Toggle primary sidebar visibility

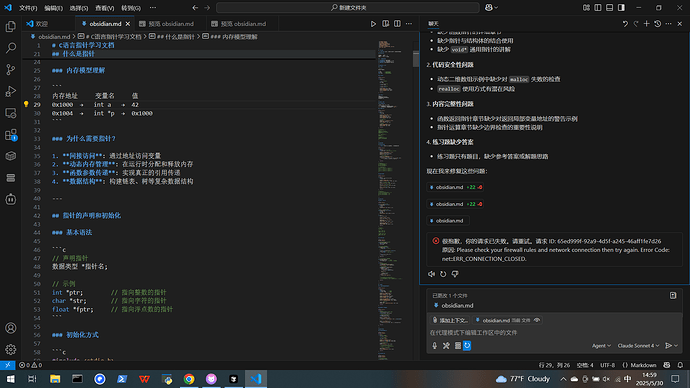[598, 7]
